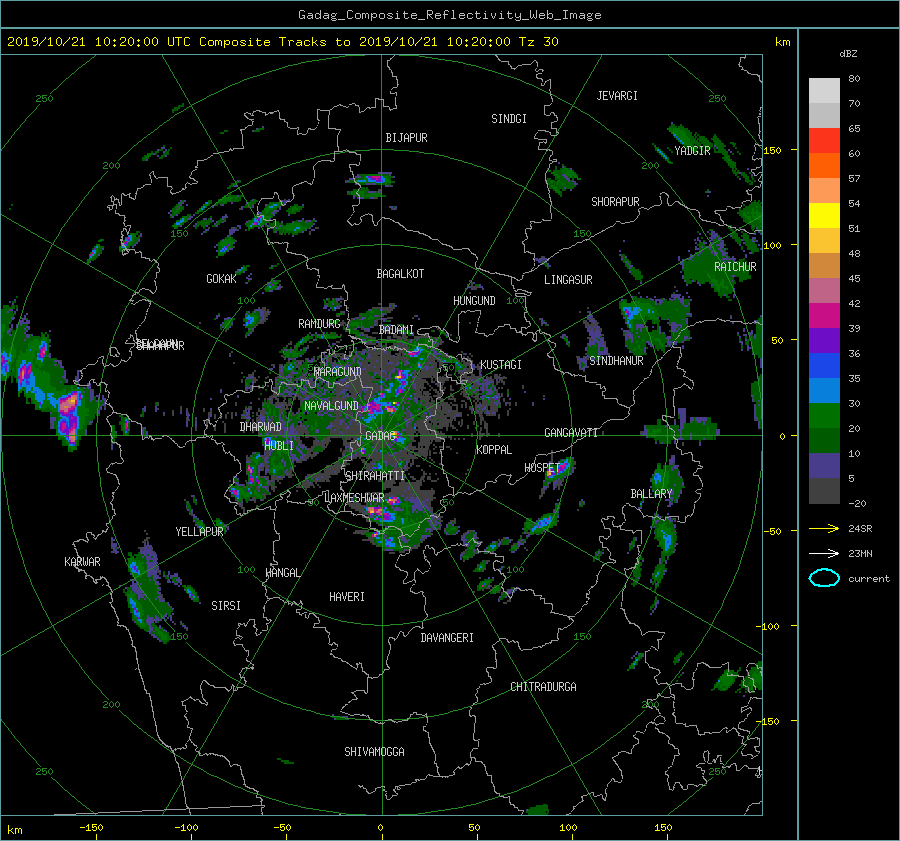Click the GADAG radar center label

point(381,436)
